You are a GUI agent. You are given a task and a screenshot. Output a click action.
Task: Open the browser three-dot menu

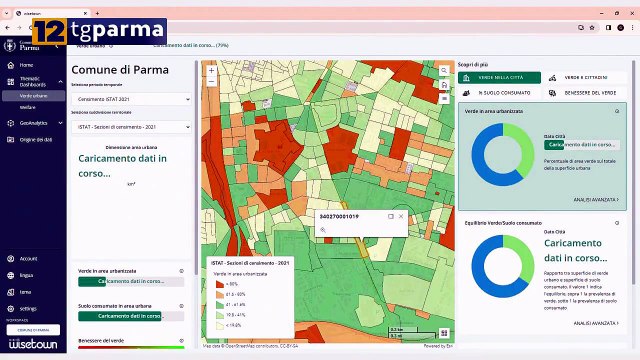point(632,28)
